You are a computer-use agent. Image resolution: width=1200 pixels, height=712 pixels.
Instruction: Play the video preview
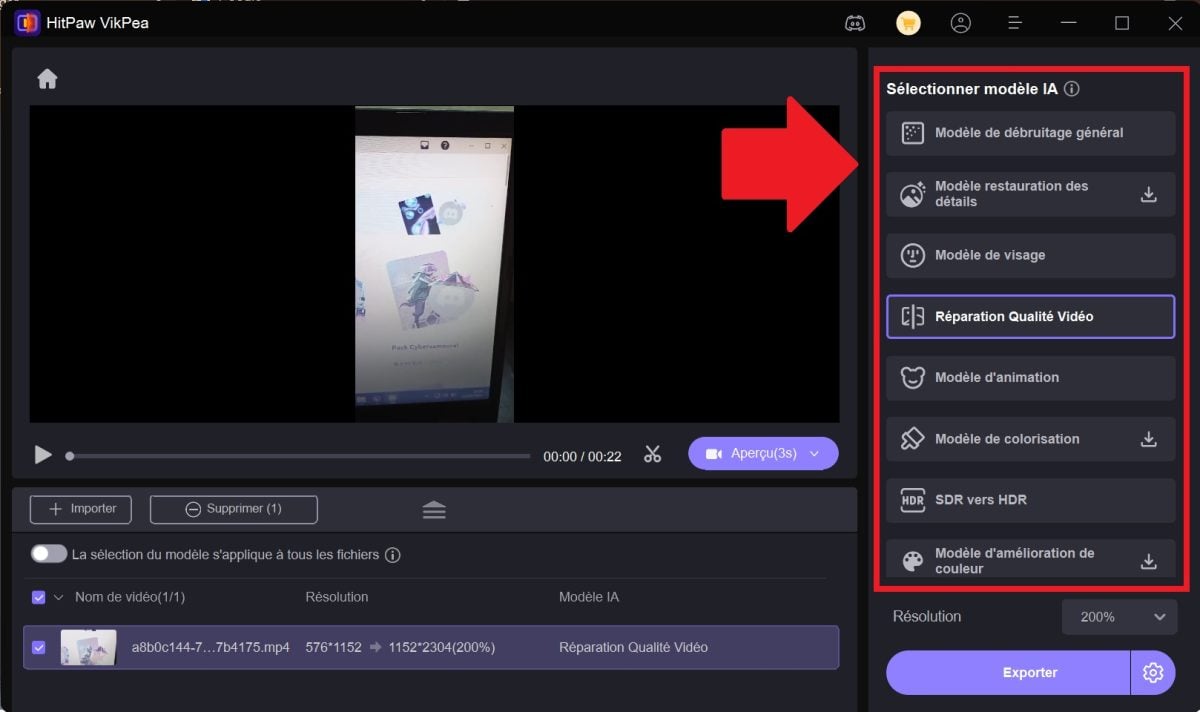[43, 455]
